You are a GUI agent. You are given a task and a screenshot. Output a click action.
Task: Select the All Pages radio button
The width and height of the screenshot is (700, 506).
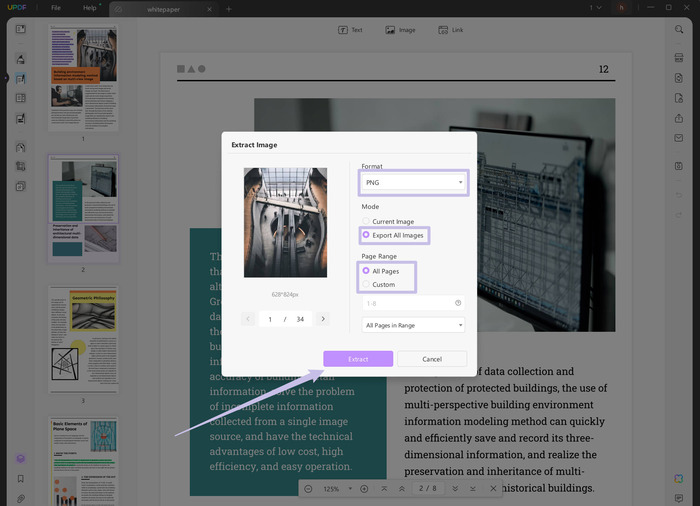tap(366, 271)
